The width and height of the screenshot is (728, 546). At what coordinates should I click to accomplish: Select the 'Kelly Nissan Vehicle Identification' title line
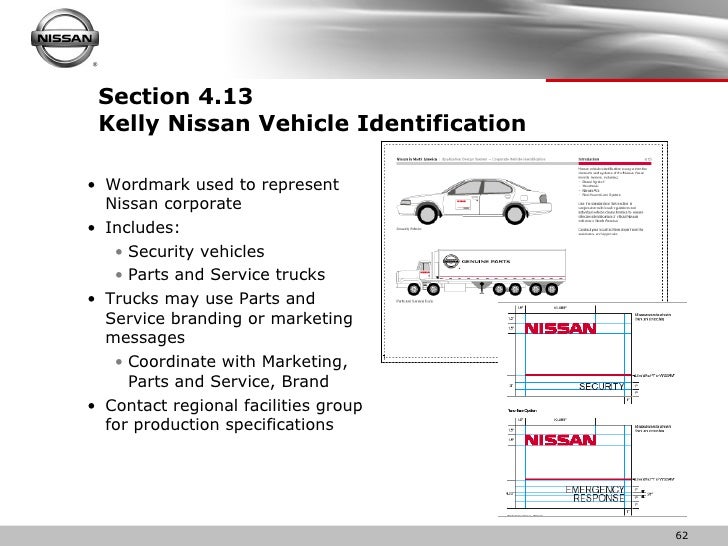(312, 124)
